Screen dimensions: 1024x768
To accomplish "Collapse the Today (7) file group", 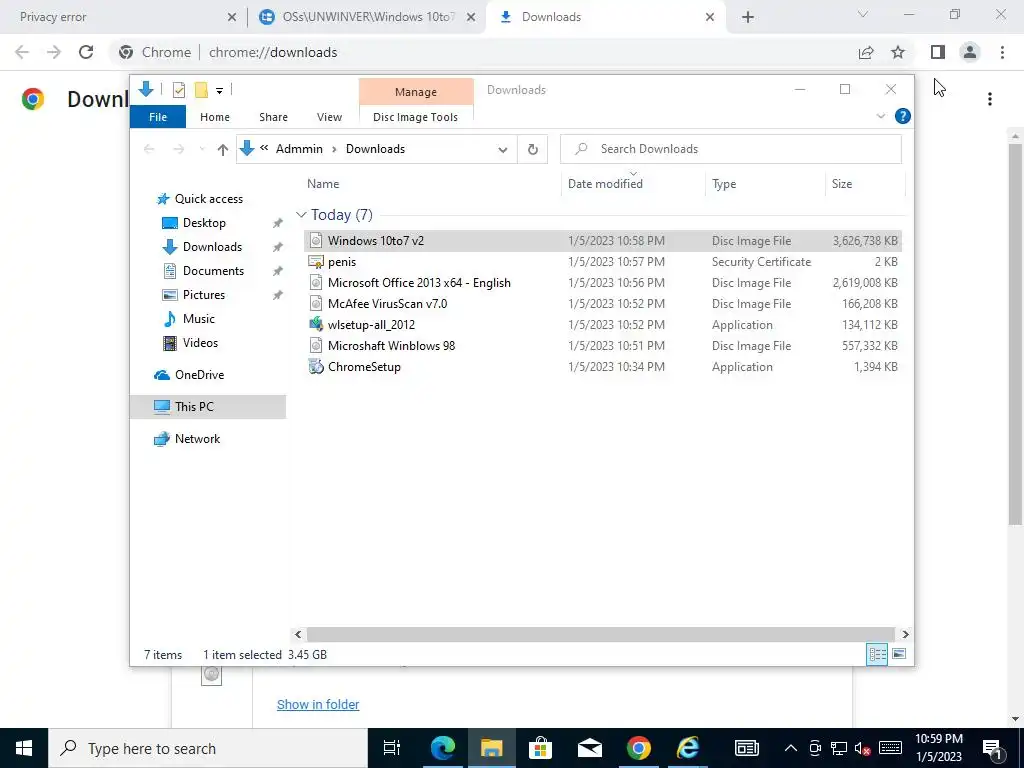I will coord(301,215).
